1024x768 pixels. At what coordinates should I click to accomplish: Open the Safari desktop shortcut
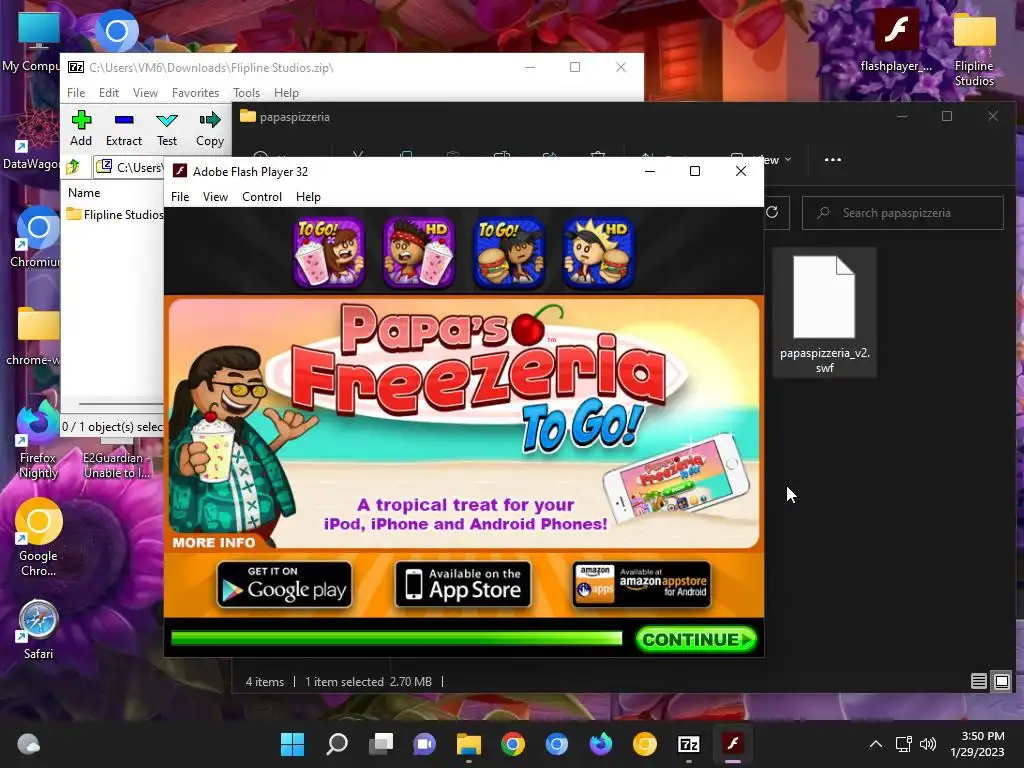[38, 630]
